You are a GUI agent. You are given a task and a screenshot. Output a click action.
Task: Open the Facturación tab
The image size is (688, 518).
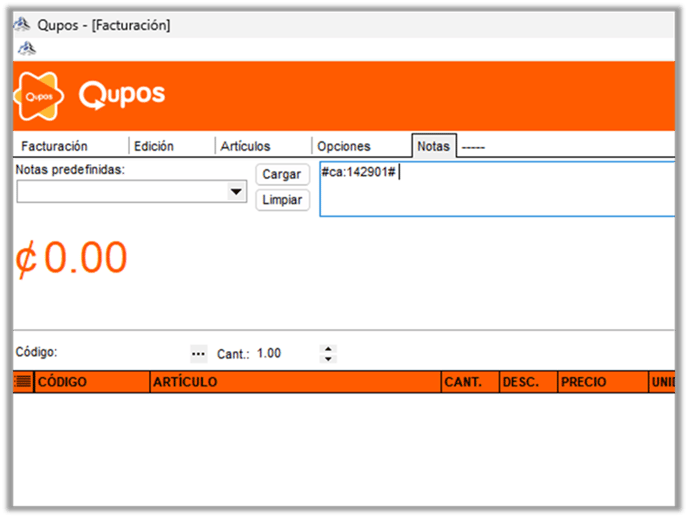[54, 146]
